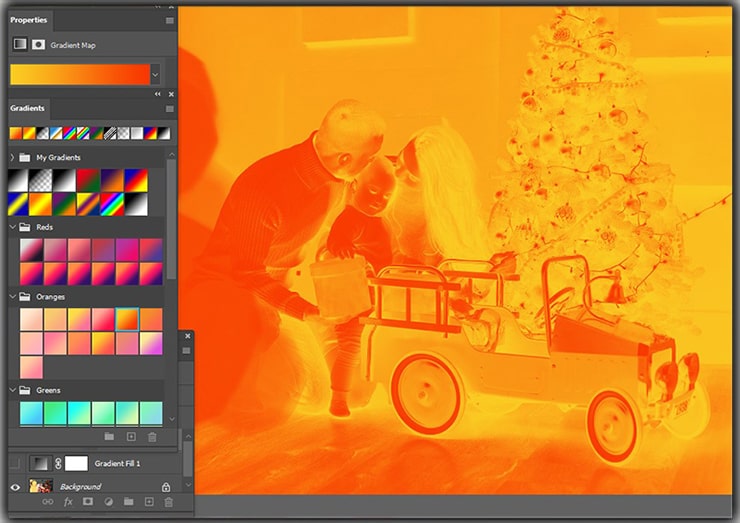Click the Gradients list scroll-down arrow
The height and width of the screenshot is (523, 740).
pos(172,419)
